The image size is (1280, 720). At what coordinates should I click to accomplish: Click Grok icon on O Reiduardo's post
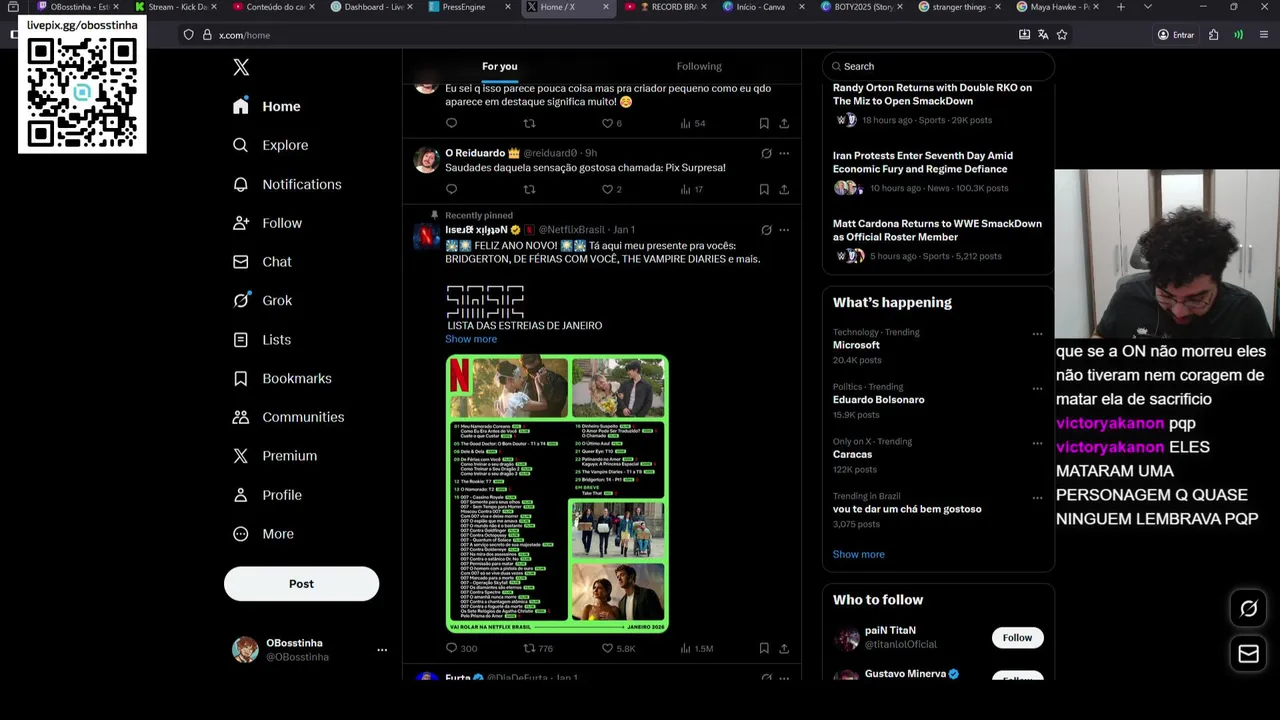click(x=766, y=153)
